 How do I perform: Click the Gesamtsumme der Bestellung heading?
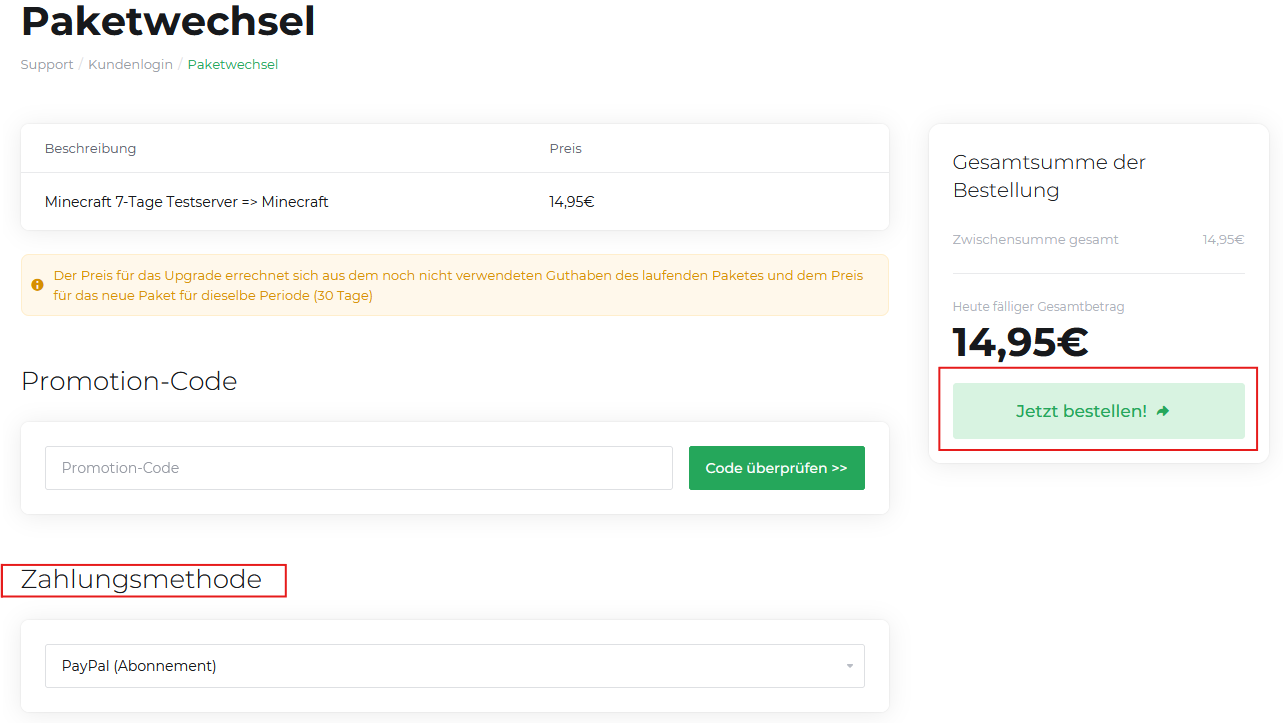tap(1049, 176)
